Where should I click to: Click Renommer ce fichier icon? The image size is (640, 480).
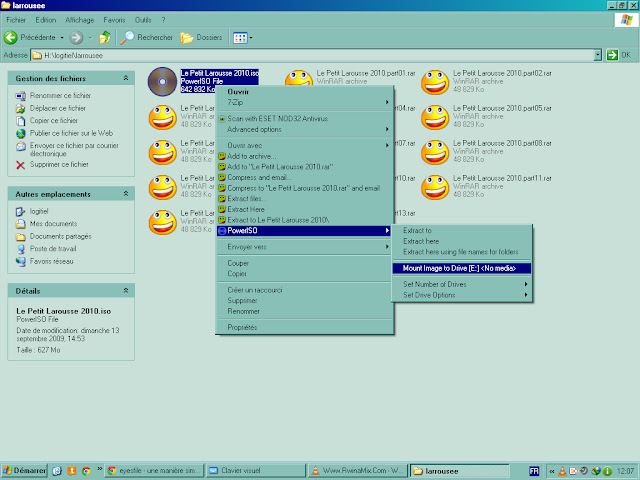[20, 96]
